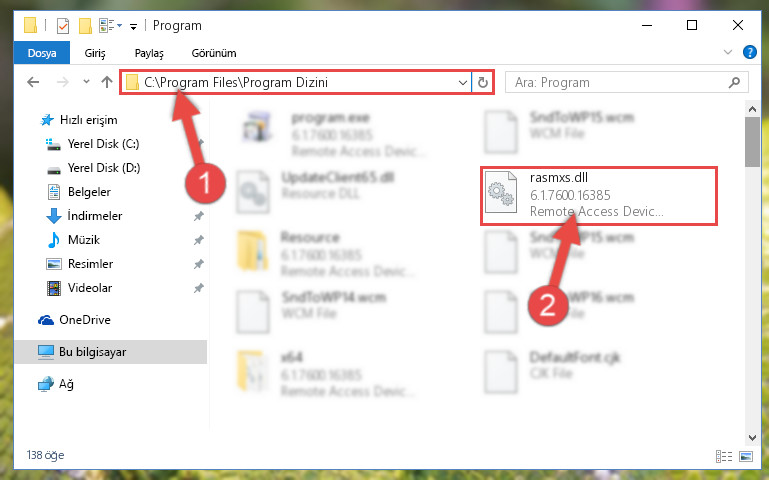Open the Dosya menu

(x=42, y=53)
